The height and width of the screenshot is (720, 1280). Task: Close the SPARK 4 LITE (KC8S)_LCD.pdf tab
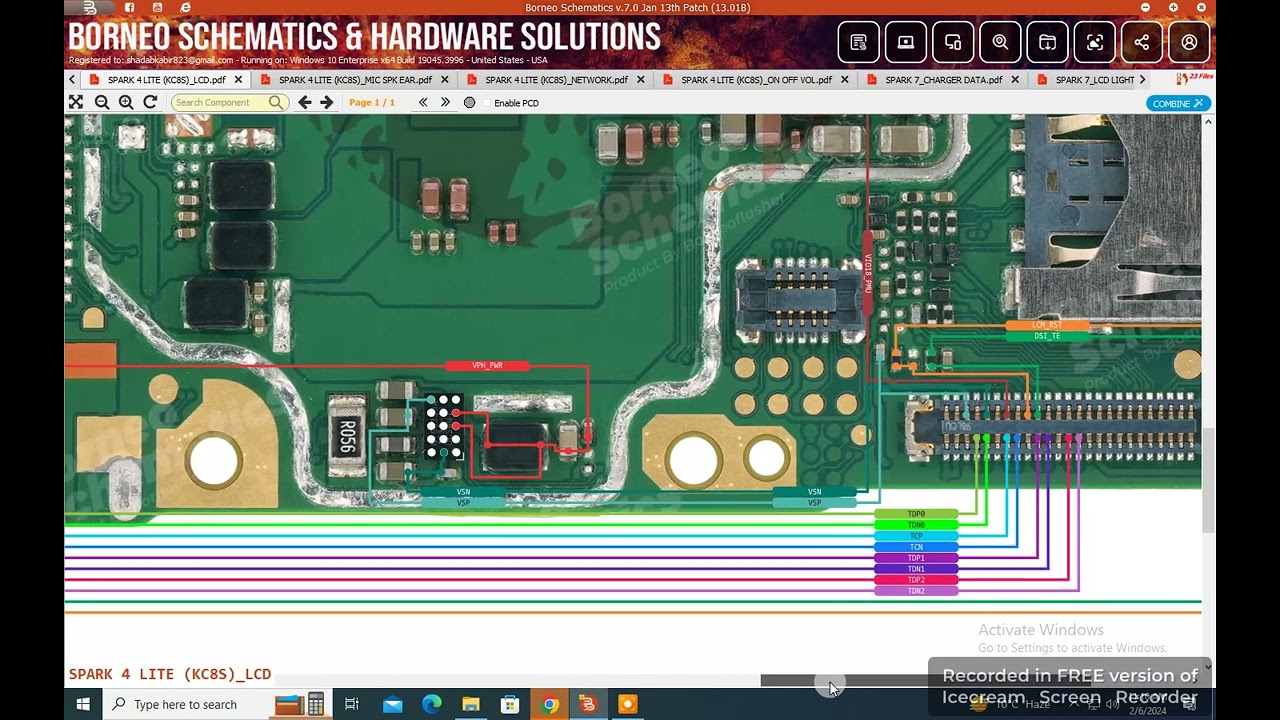click(238, 80)
